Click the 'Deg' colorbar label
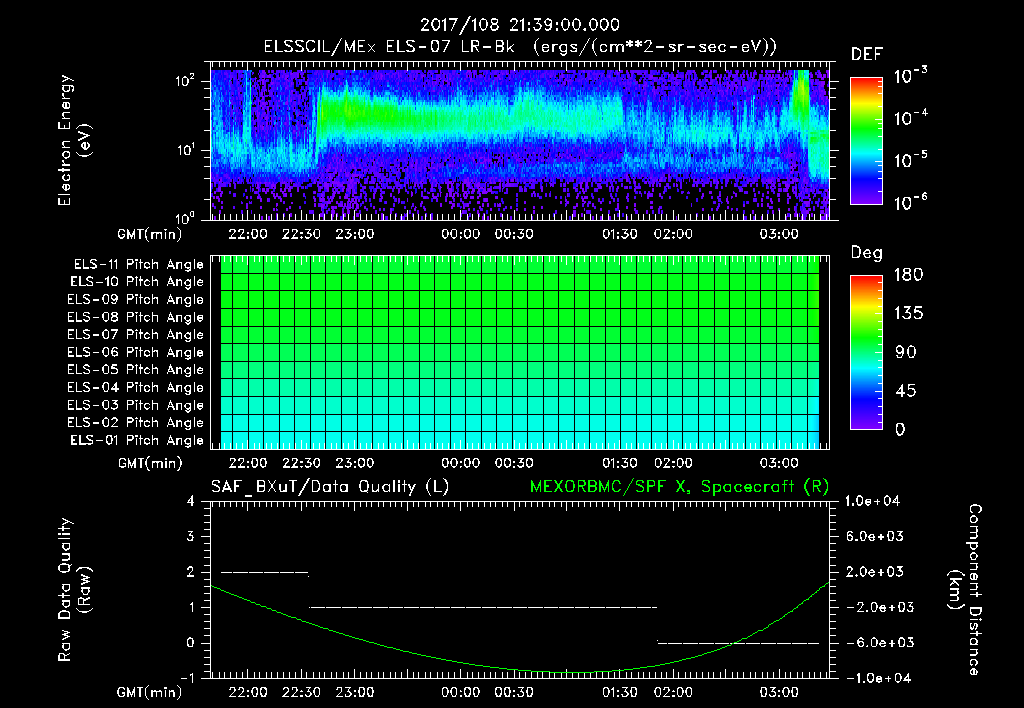The height and width of the screenshot is (708, 1024). [867, 253]
